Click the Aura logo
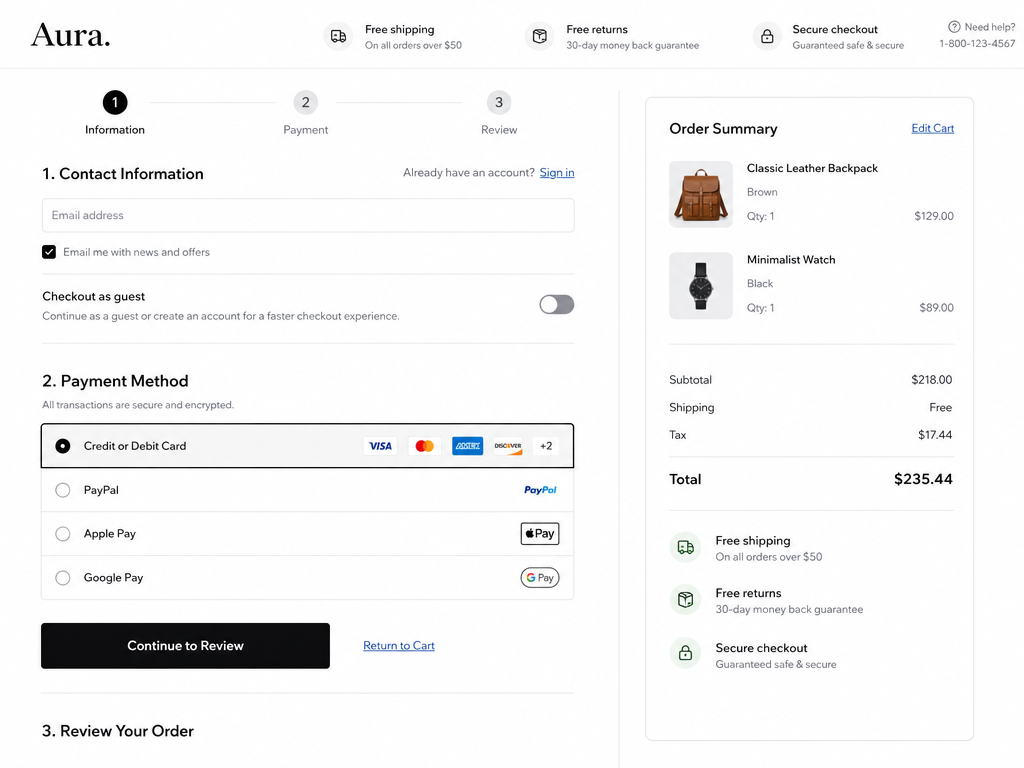The height and width of the screenshot is (768, 1024). pos(71,35)
